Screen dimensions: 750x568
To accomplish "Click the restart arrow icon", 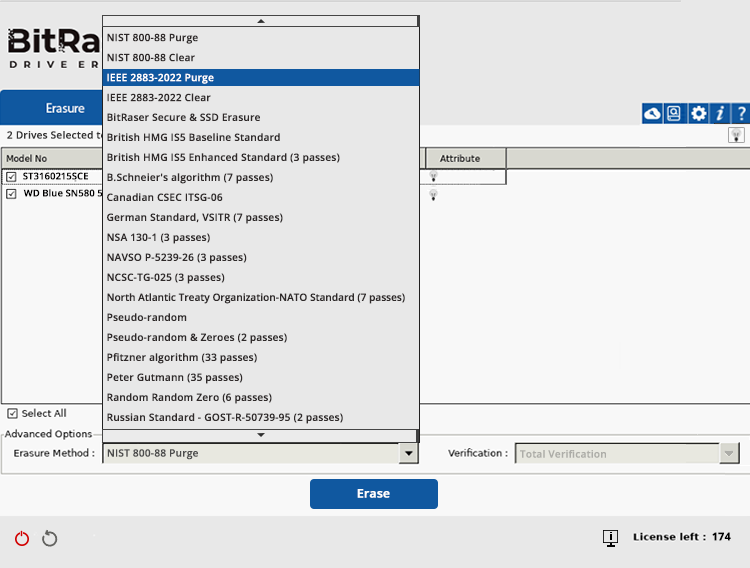I will (49, 539).
